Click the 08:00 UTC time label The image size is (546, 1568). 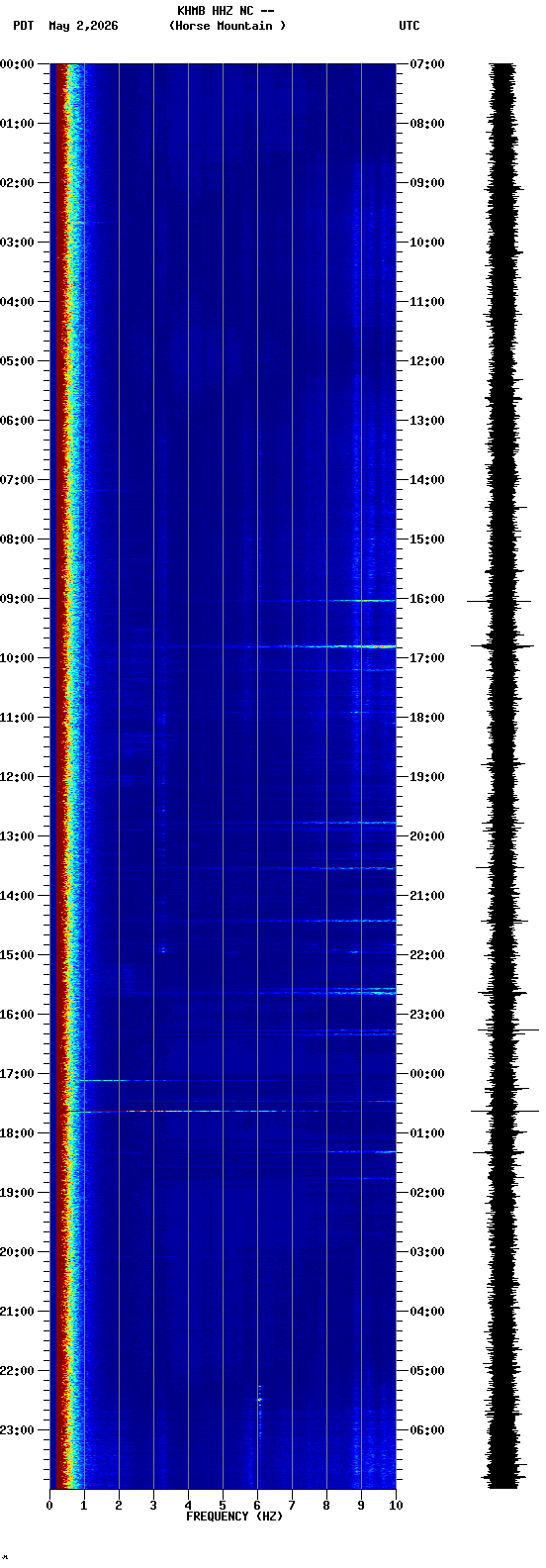point(427,124)
